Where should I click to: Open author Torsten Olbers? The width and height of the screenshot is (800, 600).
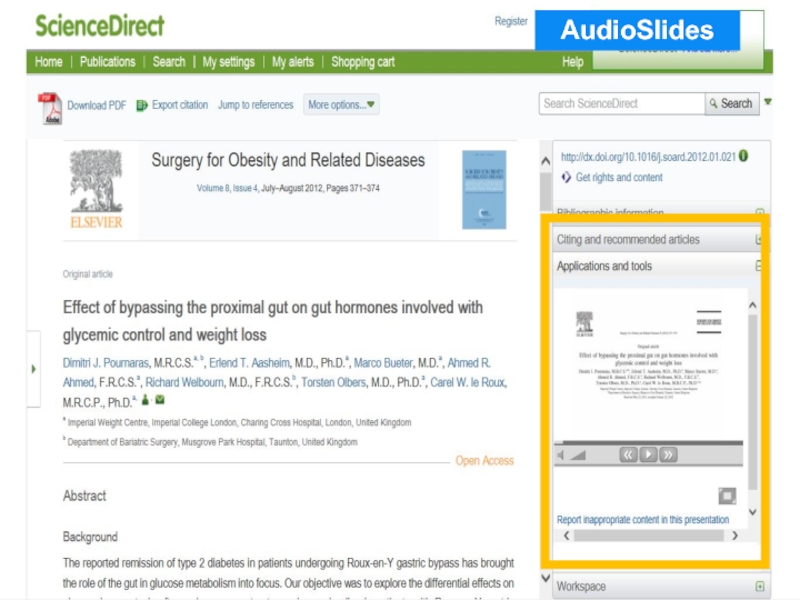click(333, 382)
